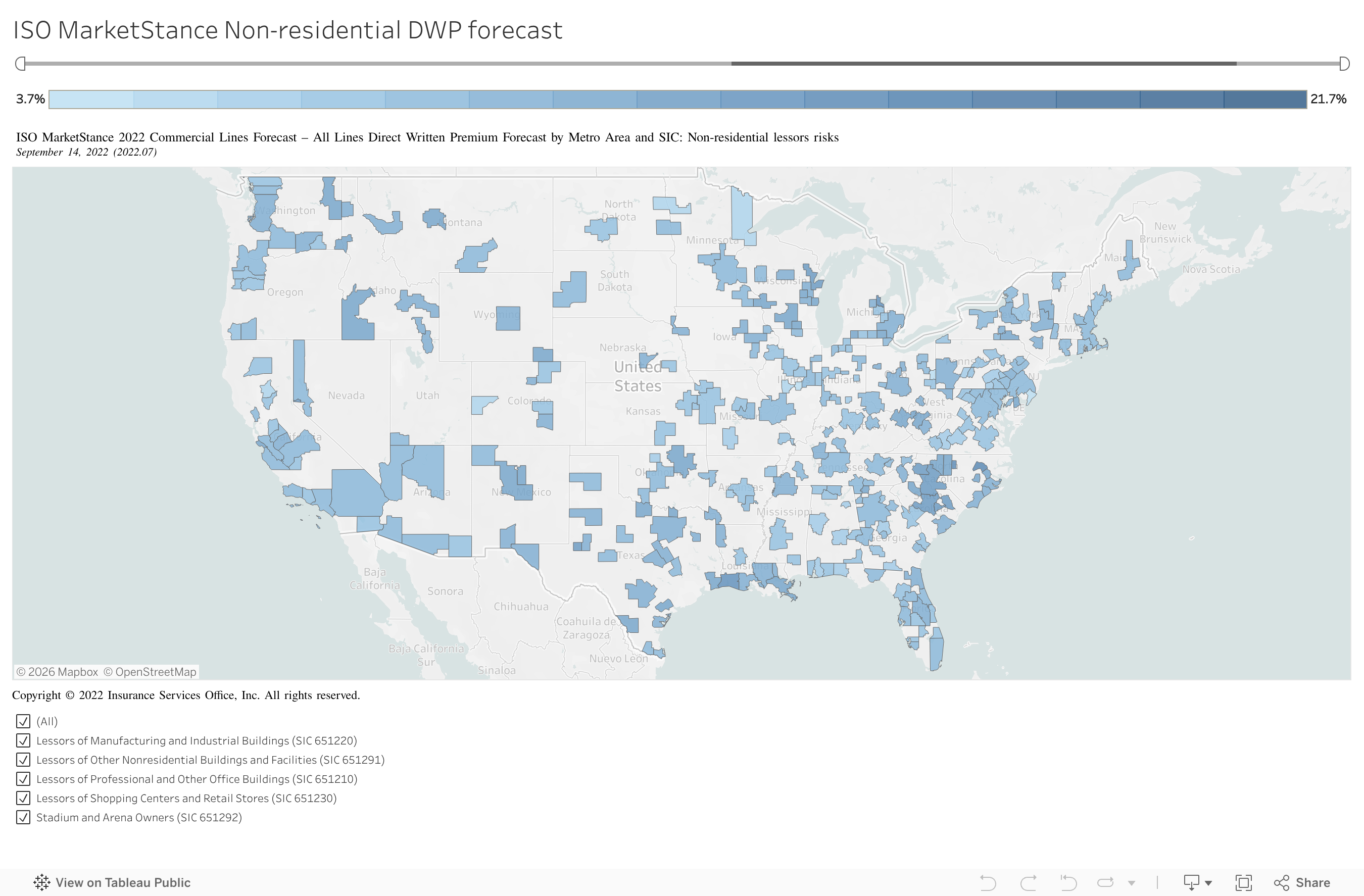Toggle Stadium and Arena Owners checkbox
Image resolution: width=1364 pixels, height=896 pixels.
click(23, 818)
